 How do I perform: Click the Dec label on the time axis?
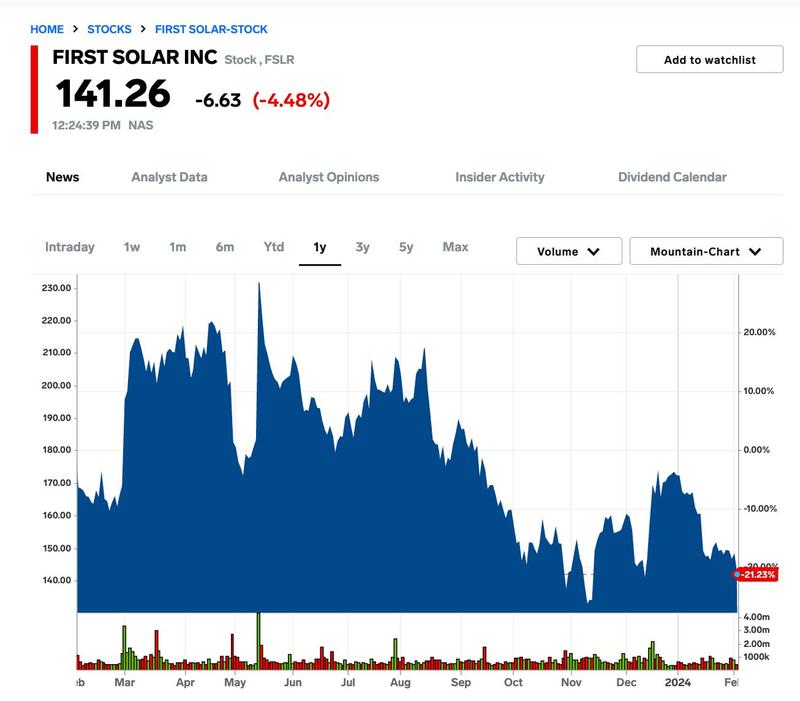tap(626, 683)
